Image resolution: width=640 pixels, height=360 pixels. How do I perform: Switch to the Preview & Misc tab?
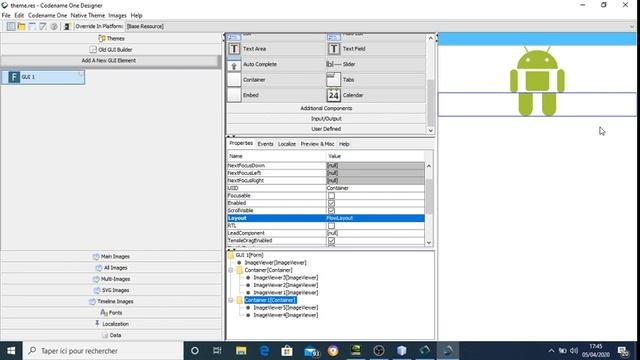coord(317,144)
